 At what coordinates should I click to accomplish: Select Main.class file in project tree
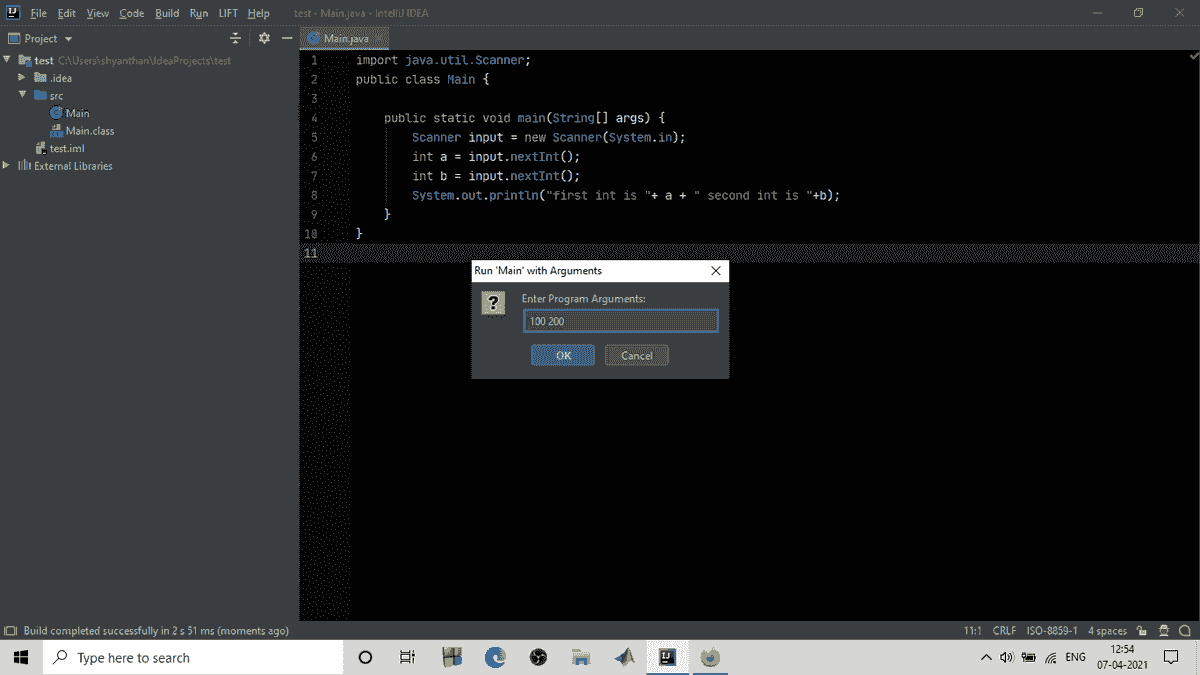point(82,130)
